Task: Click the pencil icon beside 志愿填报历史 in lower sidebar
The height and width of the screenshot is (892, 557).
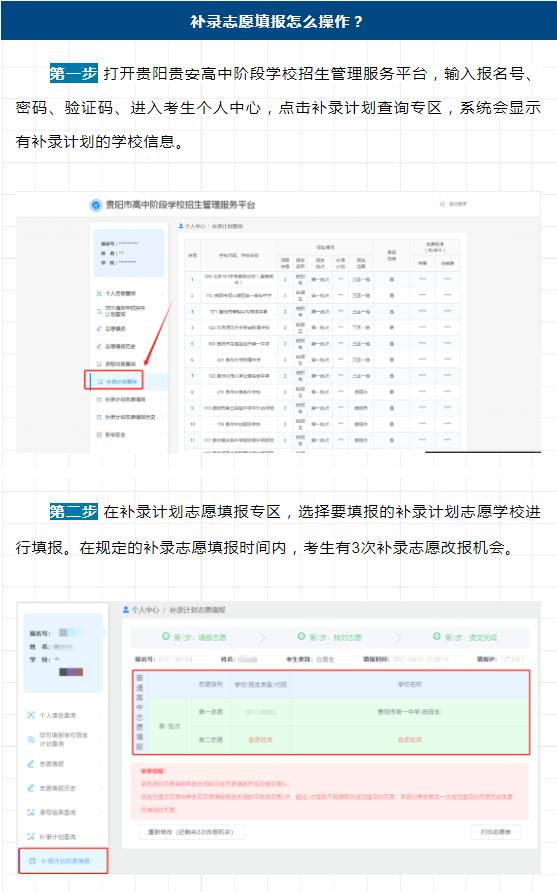Action: 31,788
